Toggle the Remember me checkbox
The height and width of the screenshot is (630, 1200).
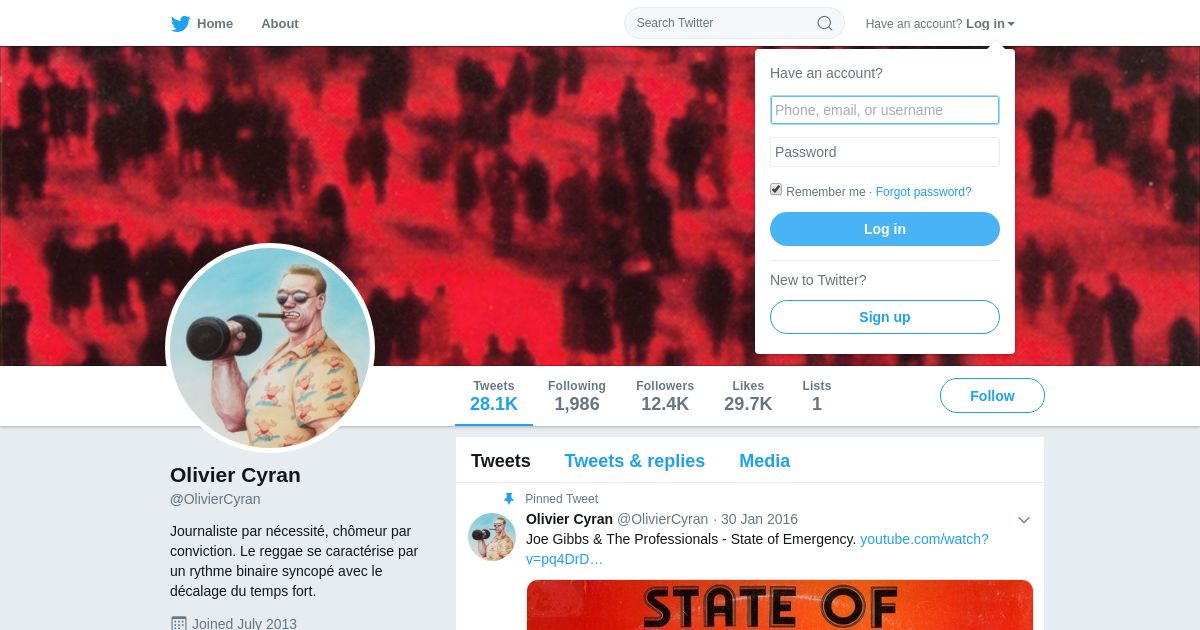776,189
